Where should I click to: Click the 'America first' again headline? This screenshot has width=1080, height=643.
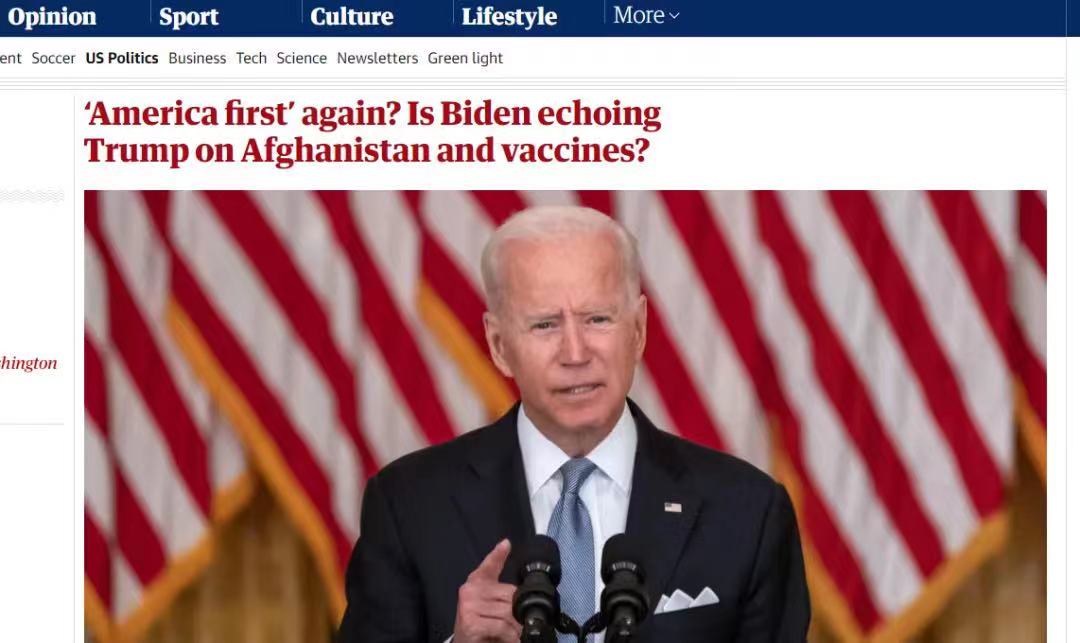pos(372,132)
